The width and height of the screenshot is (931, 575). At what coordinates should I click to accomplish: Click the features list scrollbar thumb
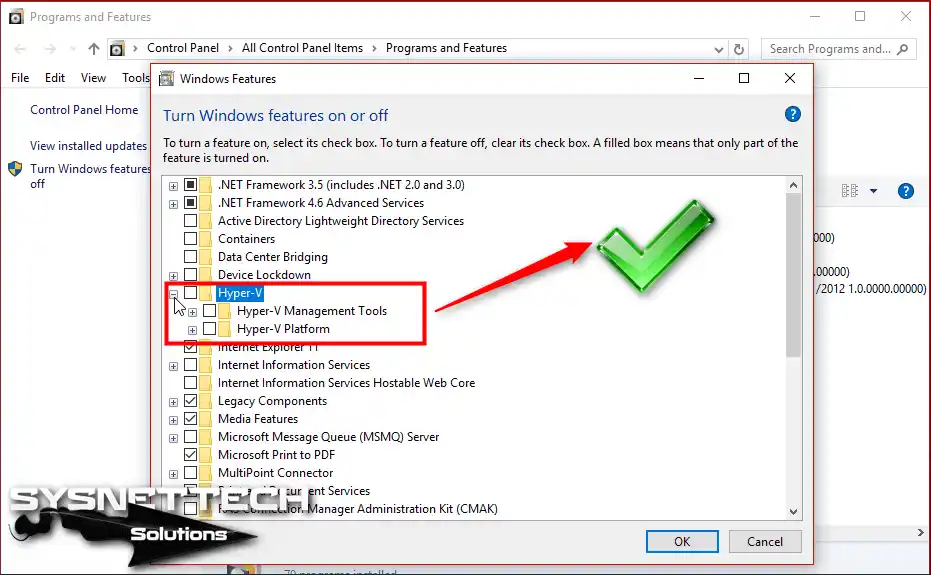pyautogui.click(x=793, y=274)
